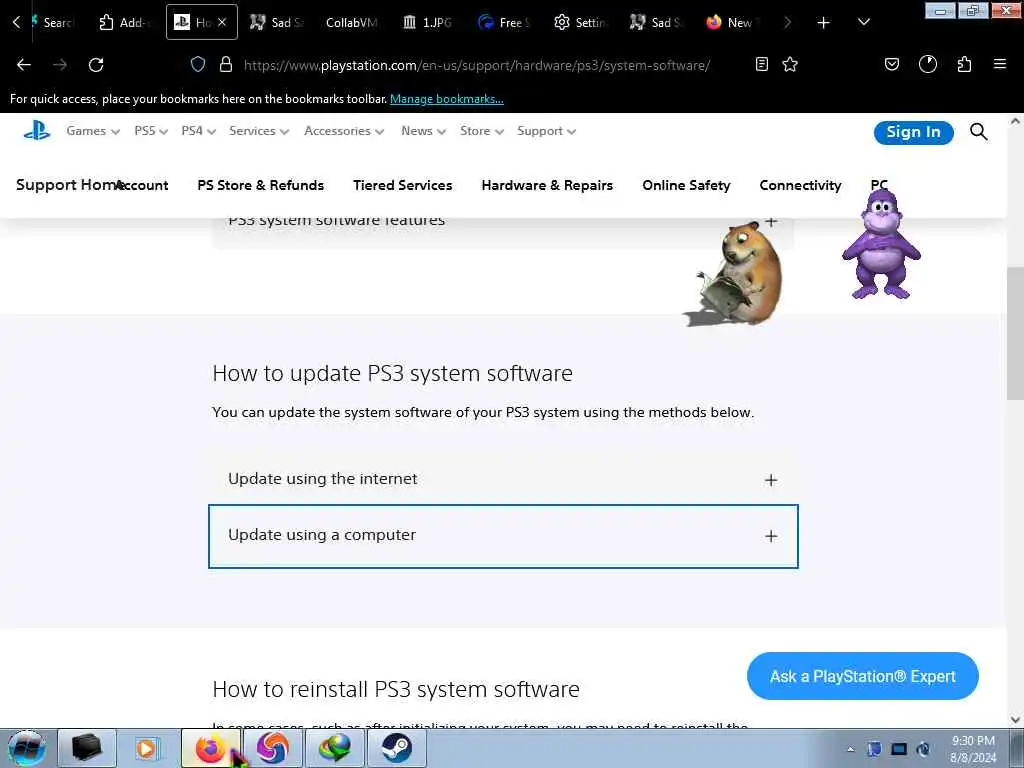Click the padlock site information icon
This screenshot has height=768, width=1024.
coord(226,64)
